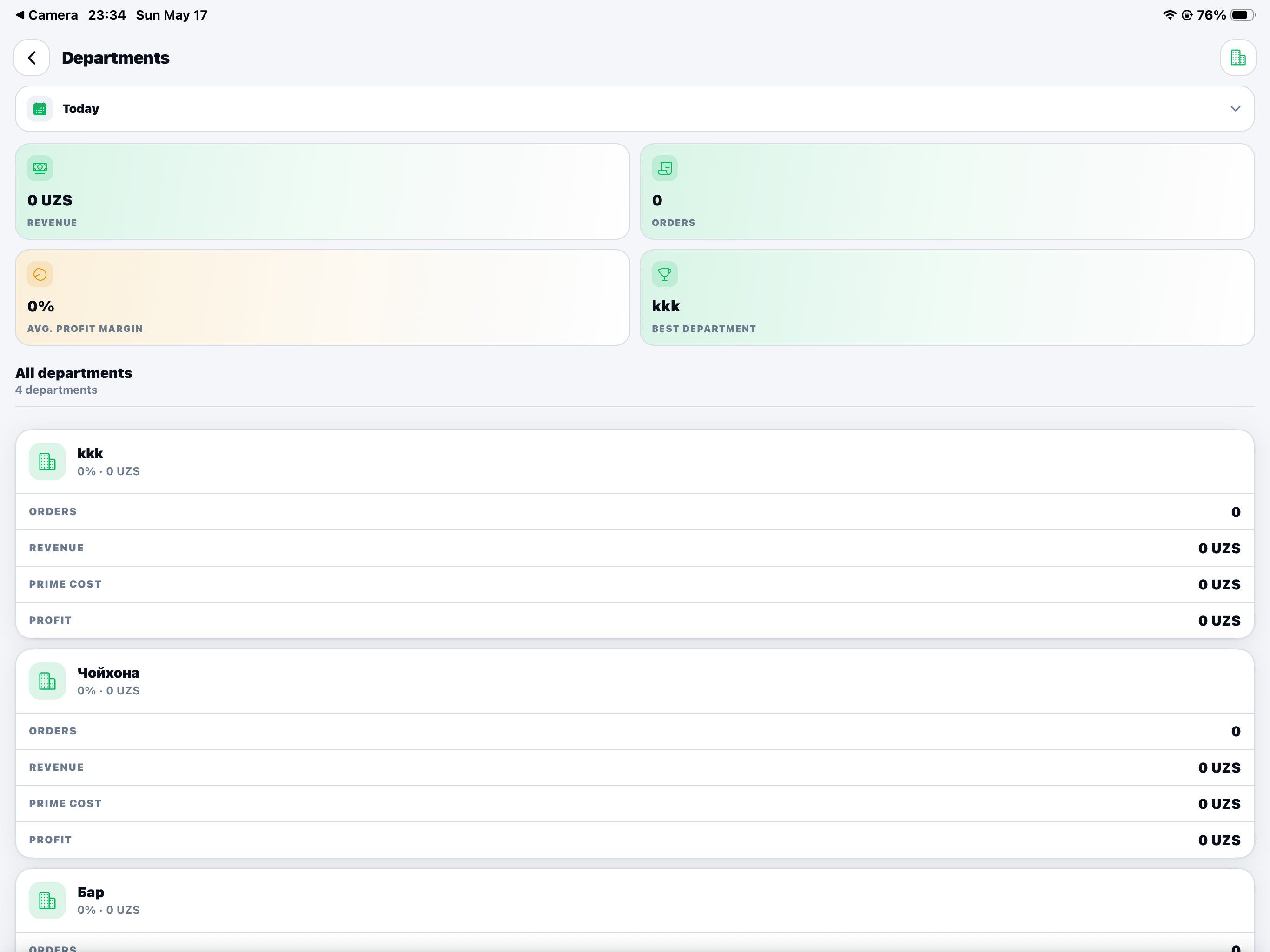Tap the Orders receipt icon
1270x952 pixels.
tap(665, 168)
